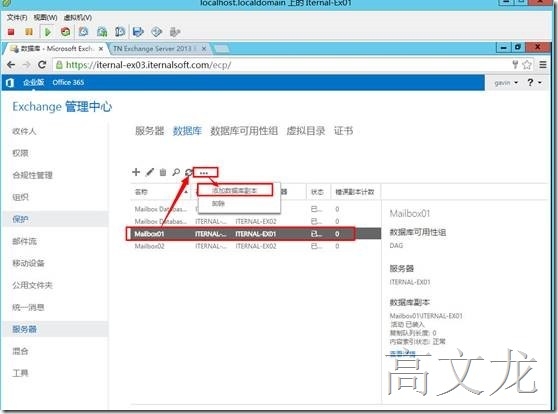The height and width of the screenshot is (414, 558).
Task: Click the CD/DVD drive connect icon
Action: pos(156,32)
